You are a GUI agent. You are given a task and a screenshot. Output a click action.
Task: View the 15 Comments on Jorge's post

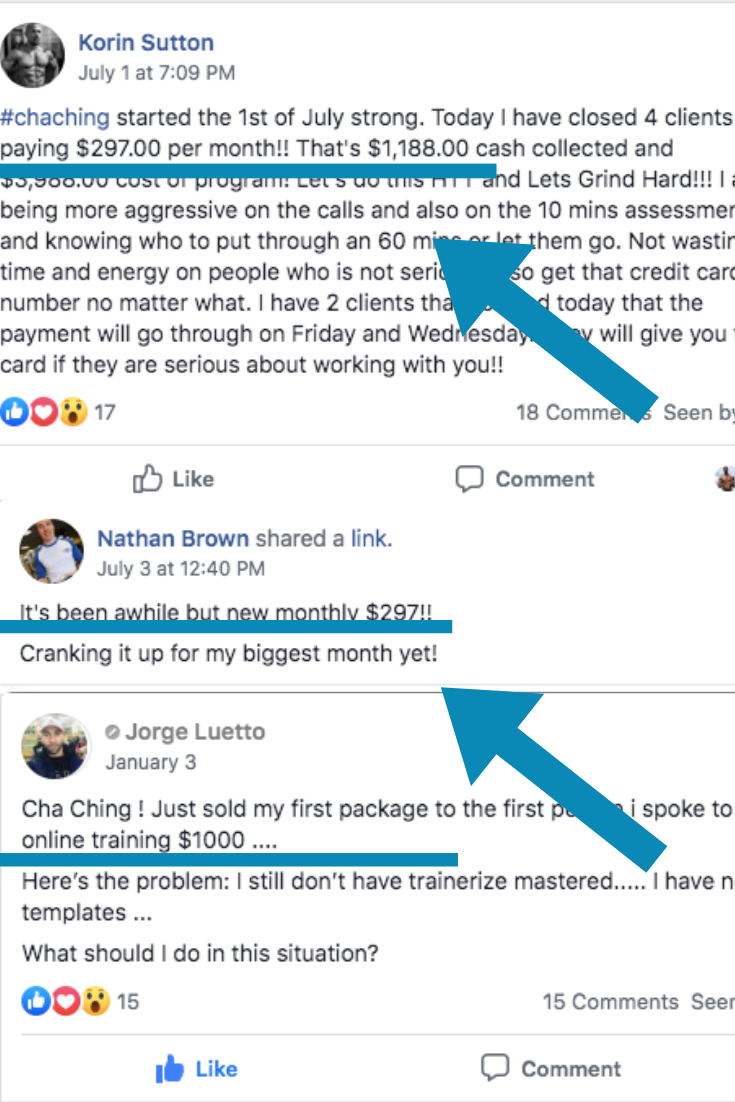coord(611,1001)
